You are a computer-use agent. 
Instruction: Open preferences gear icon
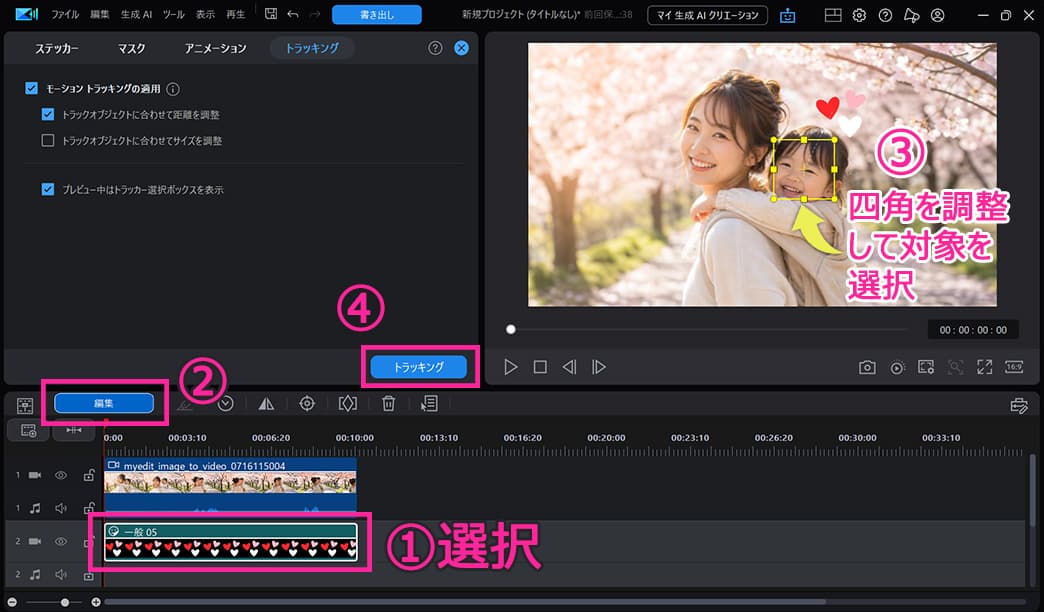tap(860, 15)
